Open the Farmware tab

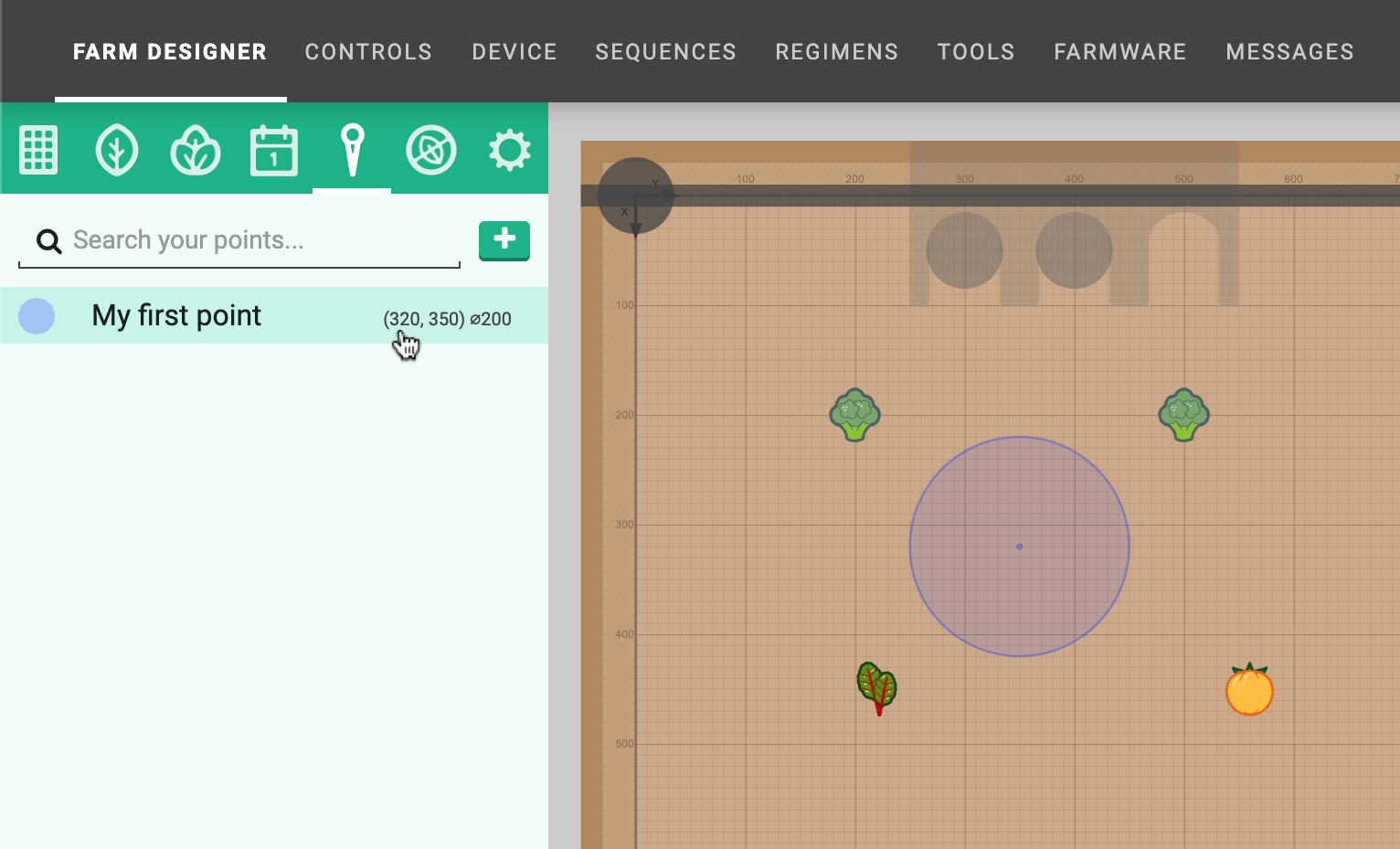coord(1119,52)
